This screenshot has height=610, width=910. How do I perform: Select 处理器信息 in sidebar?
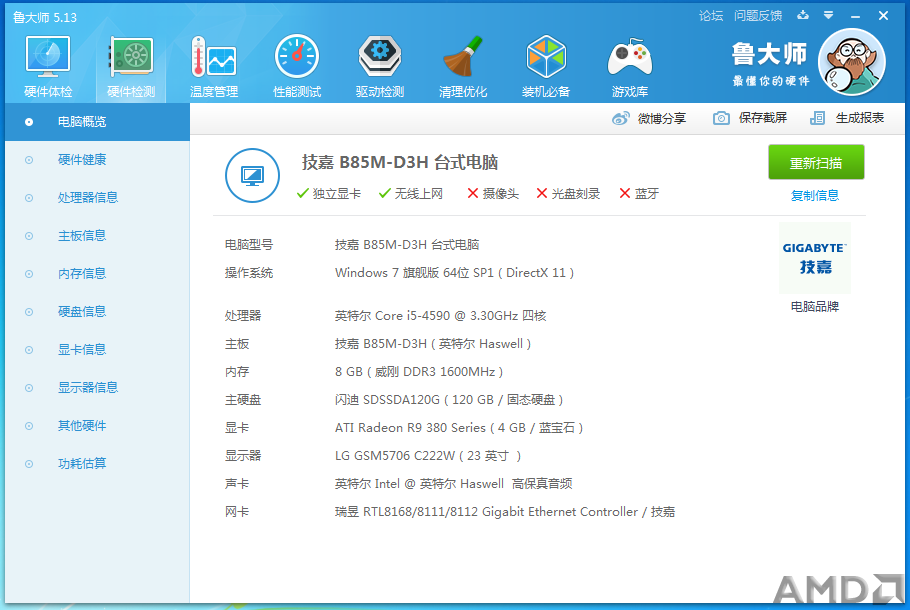coord(98,198)
